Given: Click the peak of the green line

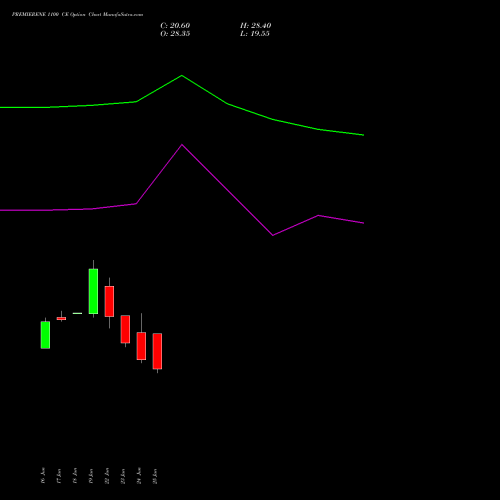Looking at the screenshot, I should click(x=182, y=76).
